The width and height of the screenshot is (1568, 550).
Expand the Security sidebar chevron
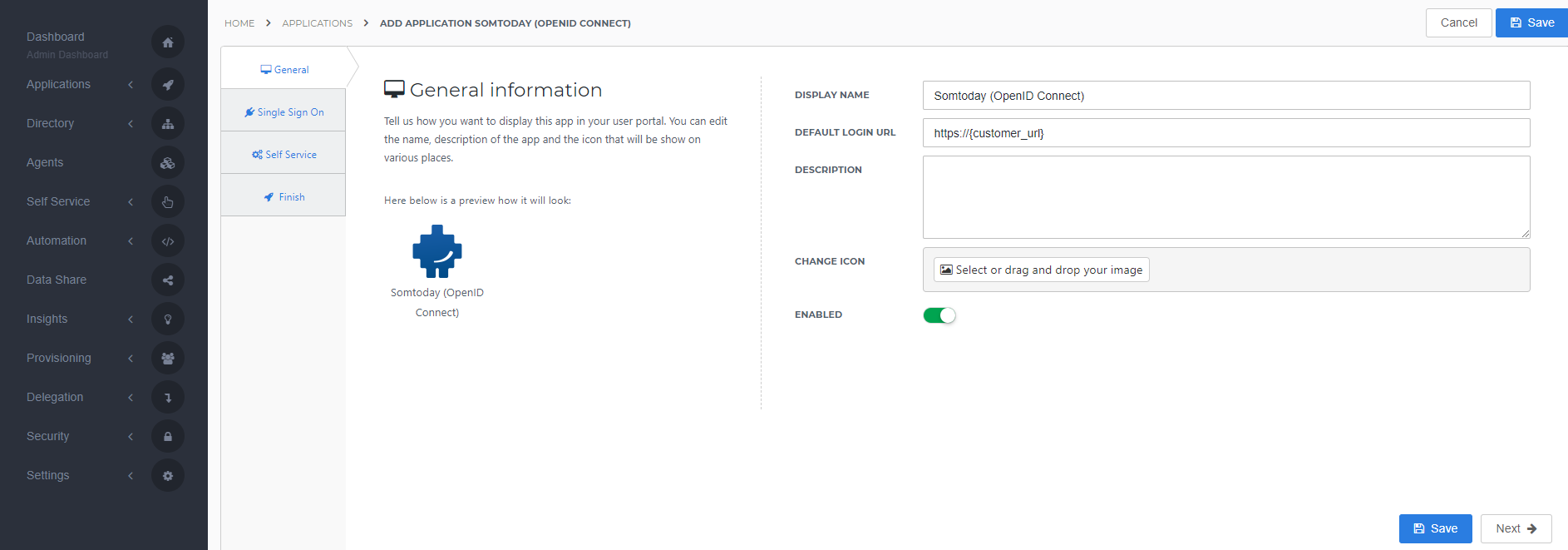(x=131, y=437)
